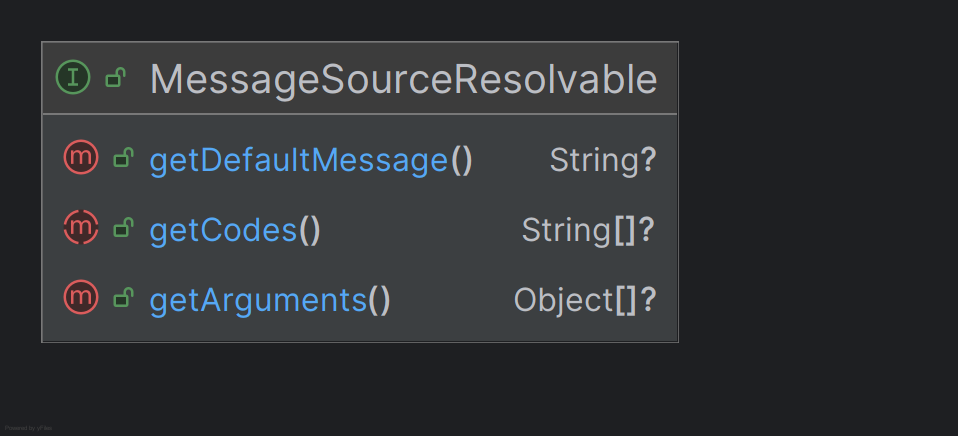Click the parentheses after getCodes

click(310, 230)
